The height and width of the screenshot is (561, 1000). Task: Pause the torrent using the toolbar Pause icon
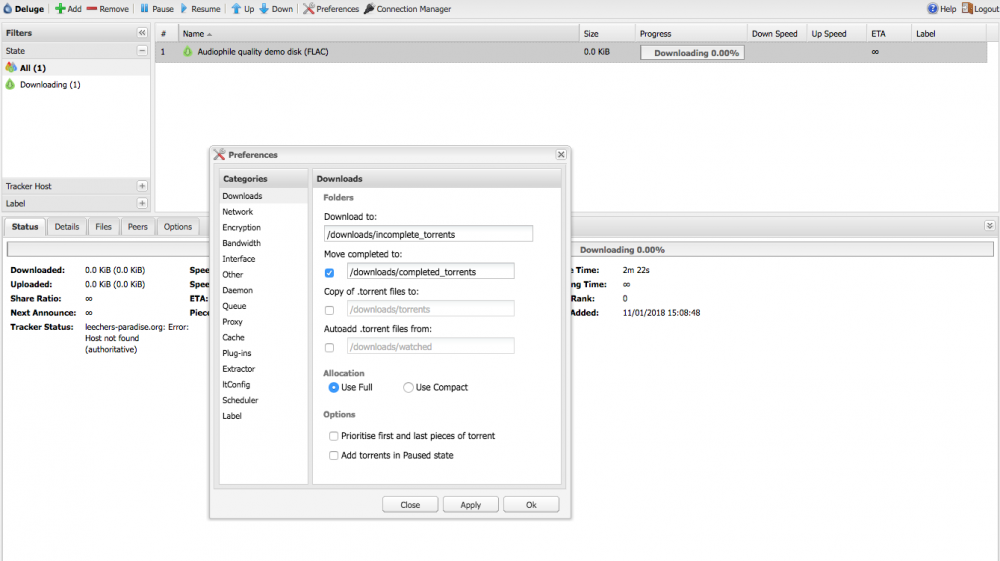pos(145,9)
